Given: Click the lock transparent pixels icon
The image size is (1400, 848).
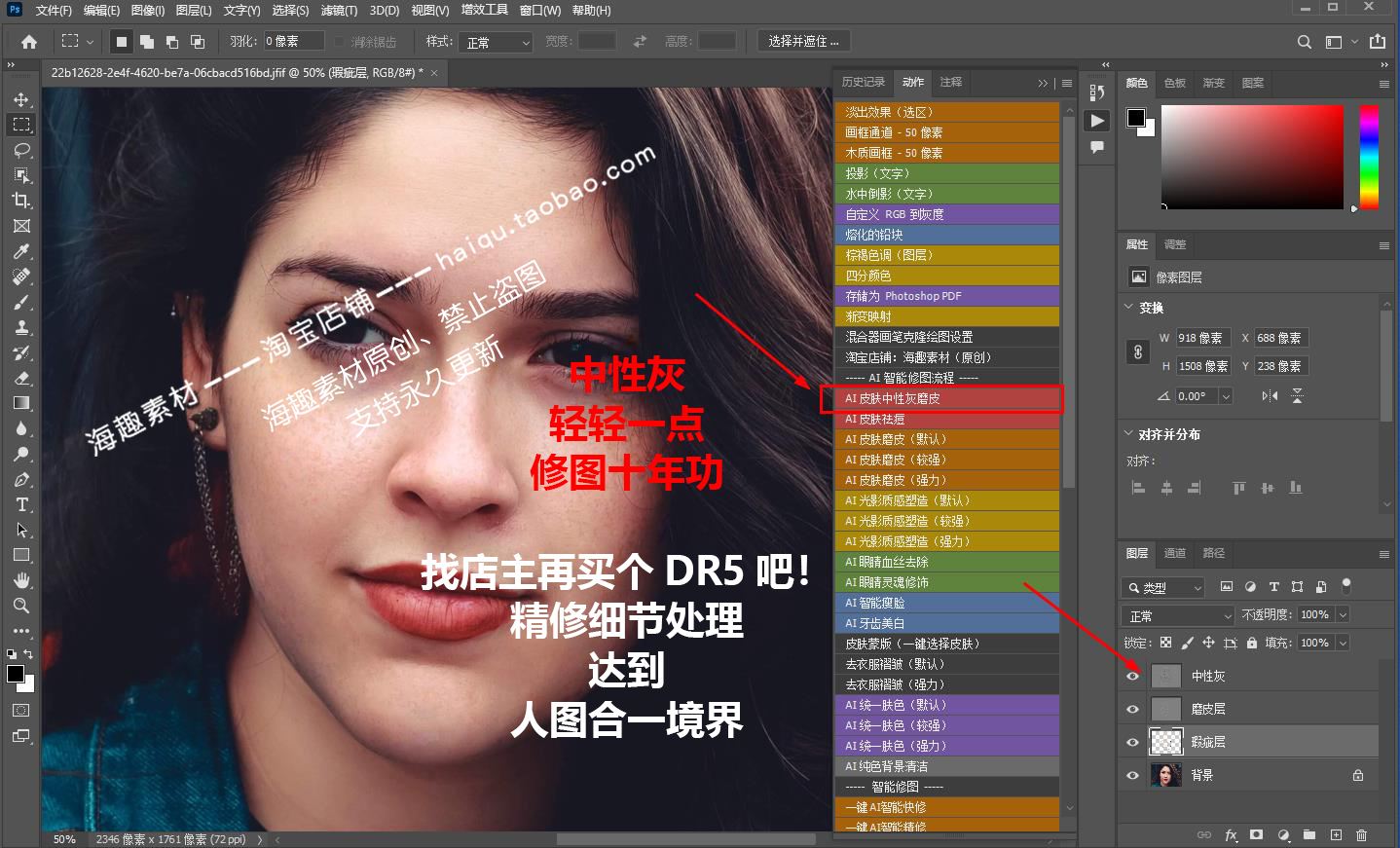Looking at the screenshot, I should [x=1165, y=643].
